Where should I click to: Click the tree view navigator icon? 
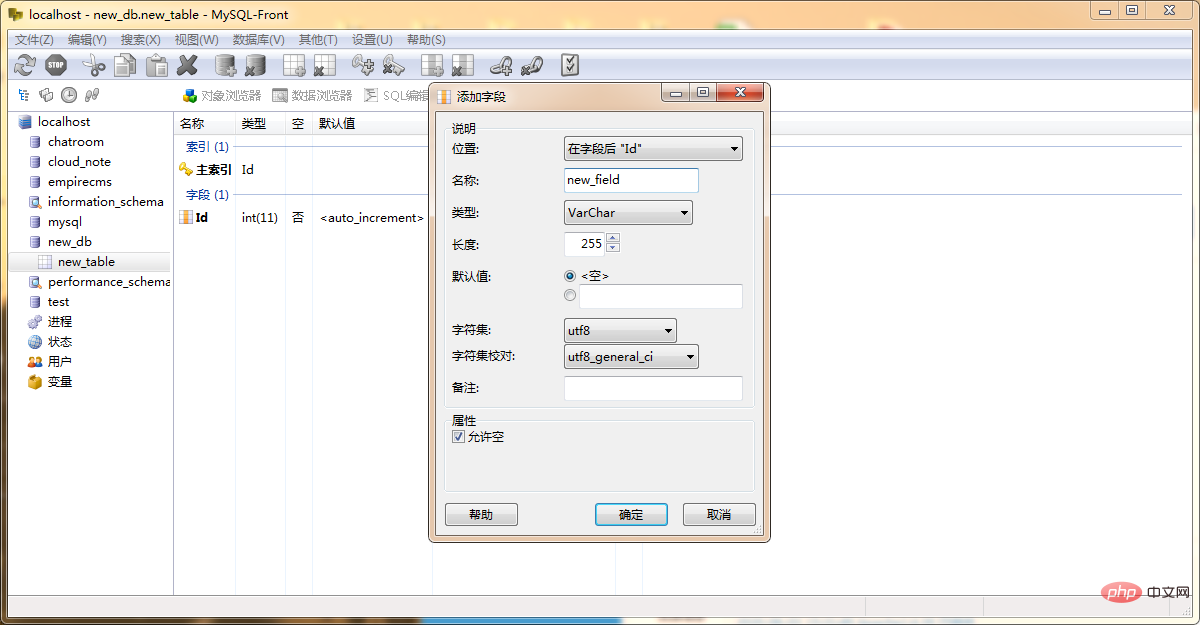click(25, 95)
